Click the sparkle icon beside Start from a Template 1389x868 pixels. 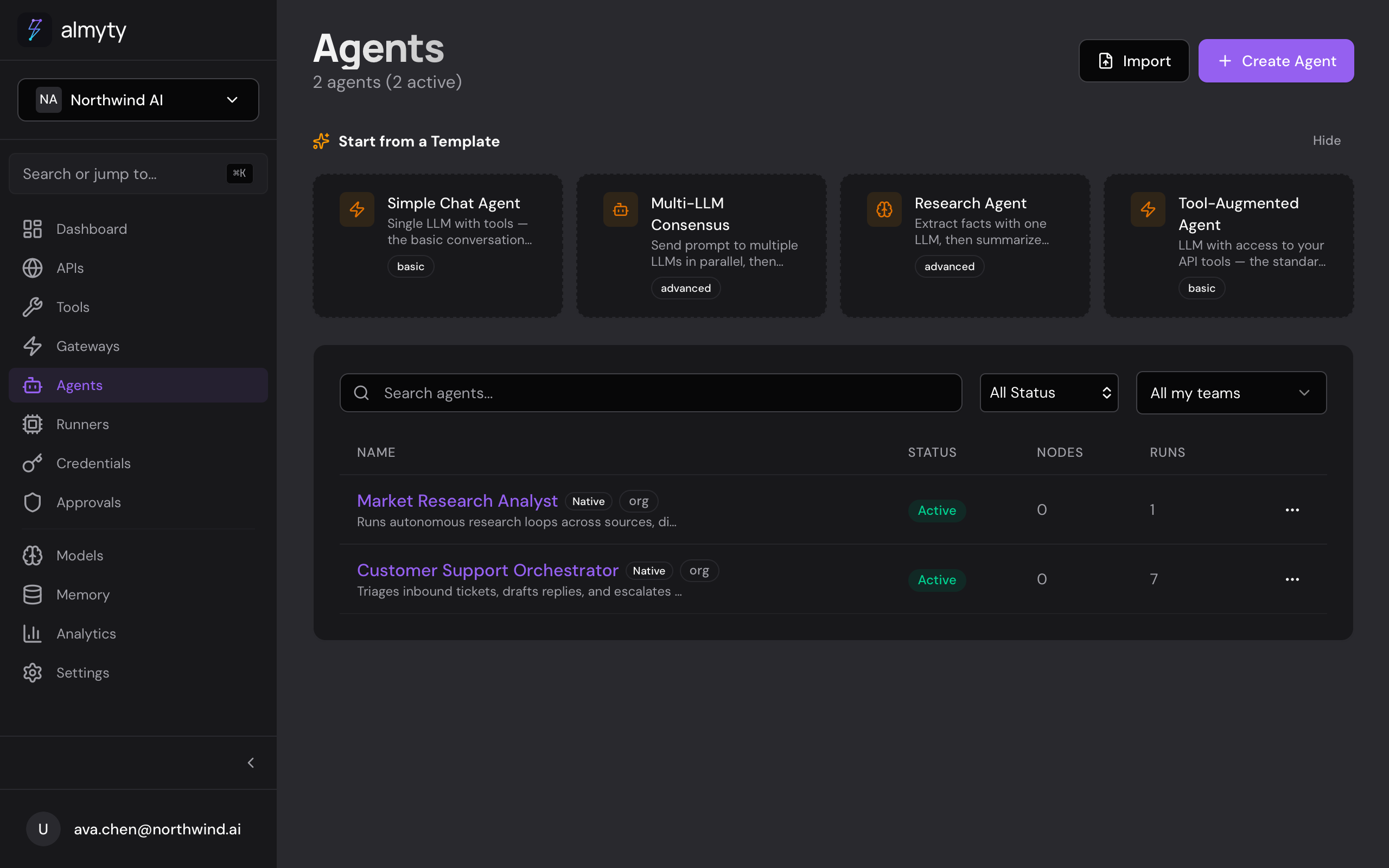[x=321, y=141]
